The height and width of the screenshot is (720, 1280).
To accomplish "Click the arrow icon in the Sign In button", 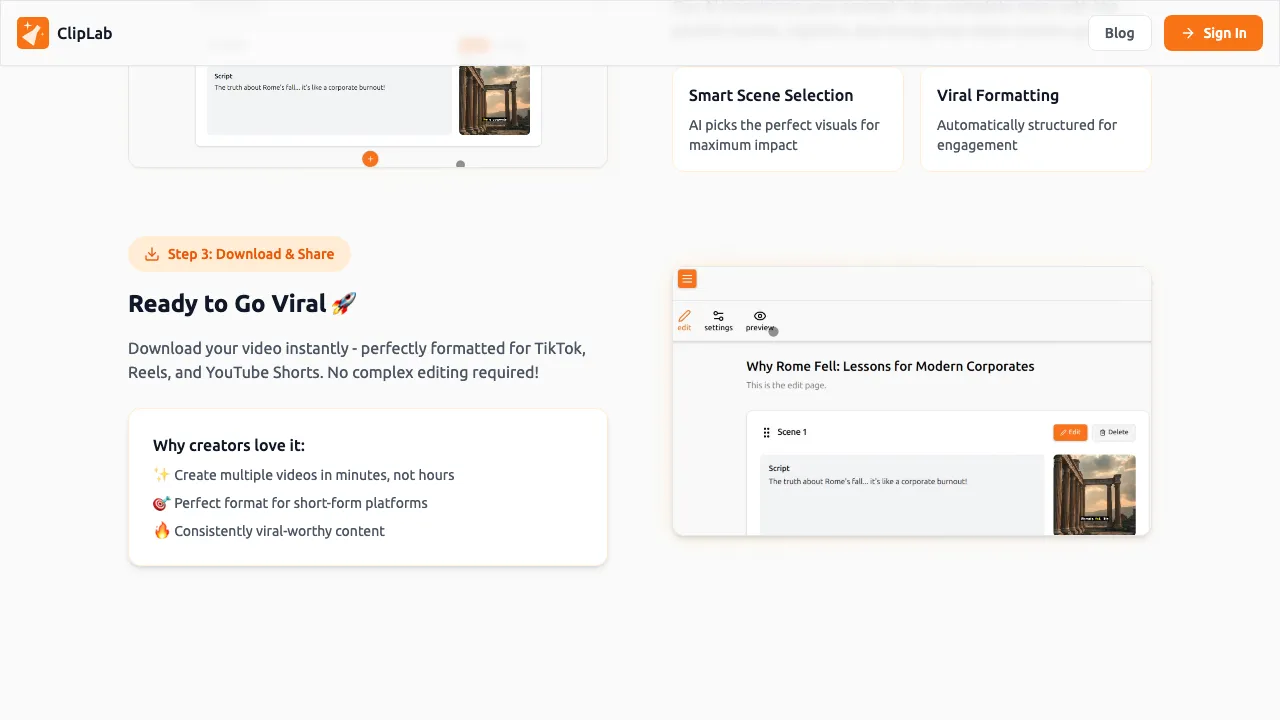I will coord(1190,33).
